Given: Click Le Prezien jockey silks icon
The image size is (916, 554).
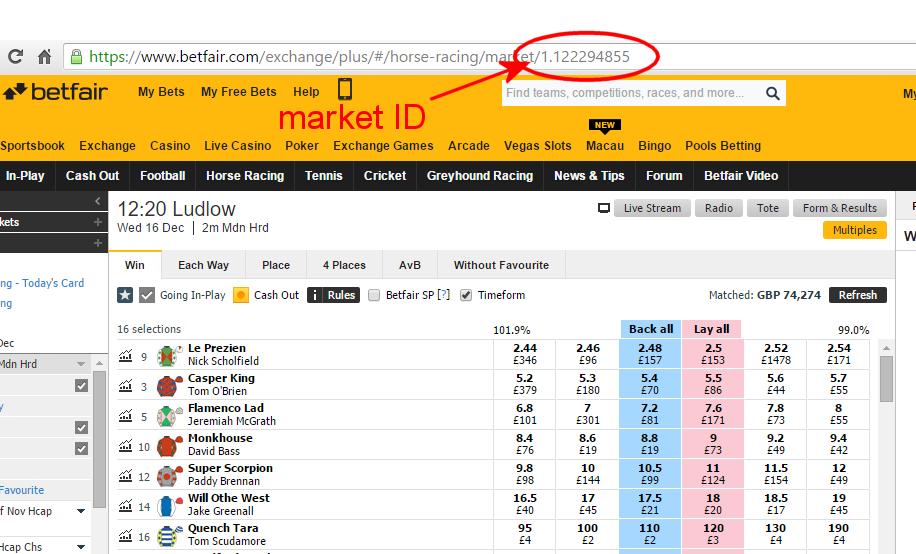Looking at the screenshot, I should click(x=168, y=356).
